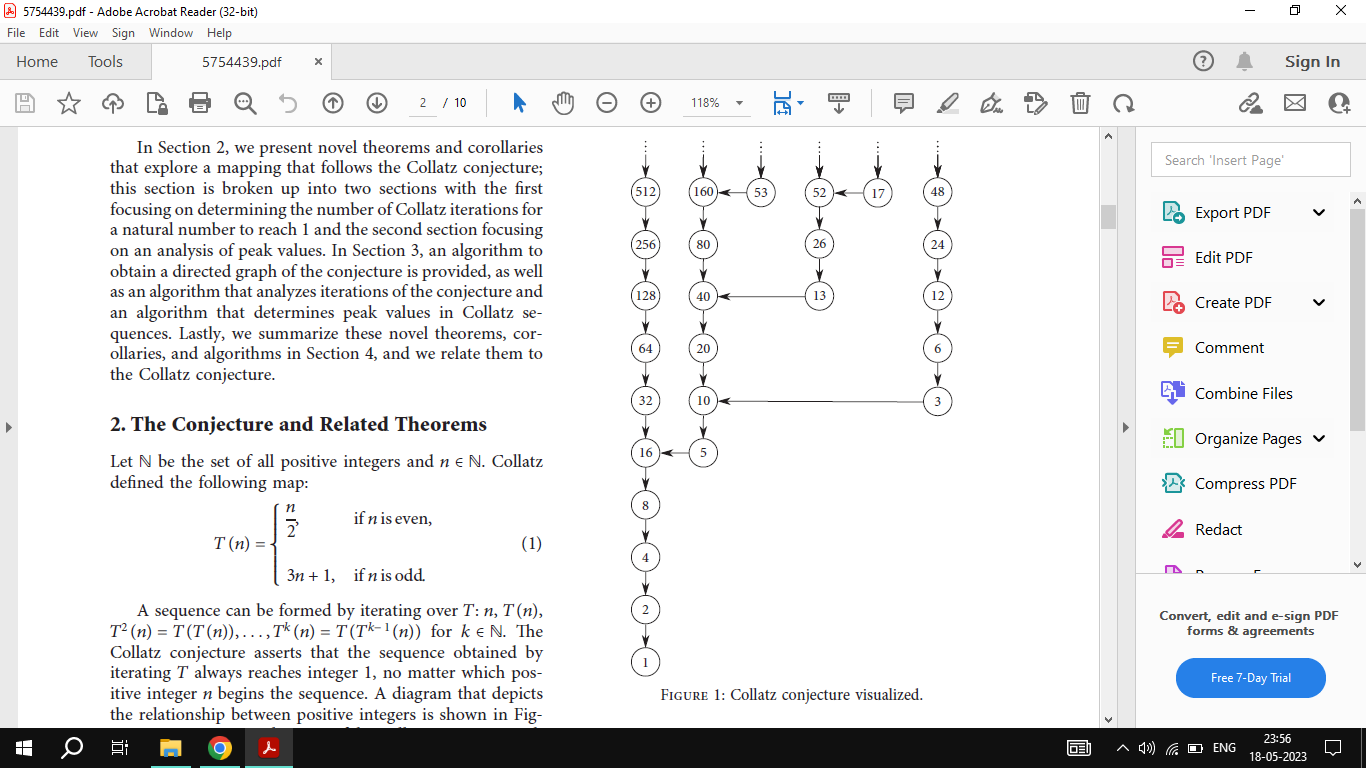Viewport: 1366px width, 768px height.
Task: Click the share with others person icon
Action: coord(1339,103)
